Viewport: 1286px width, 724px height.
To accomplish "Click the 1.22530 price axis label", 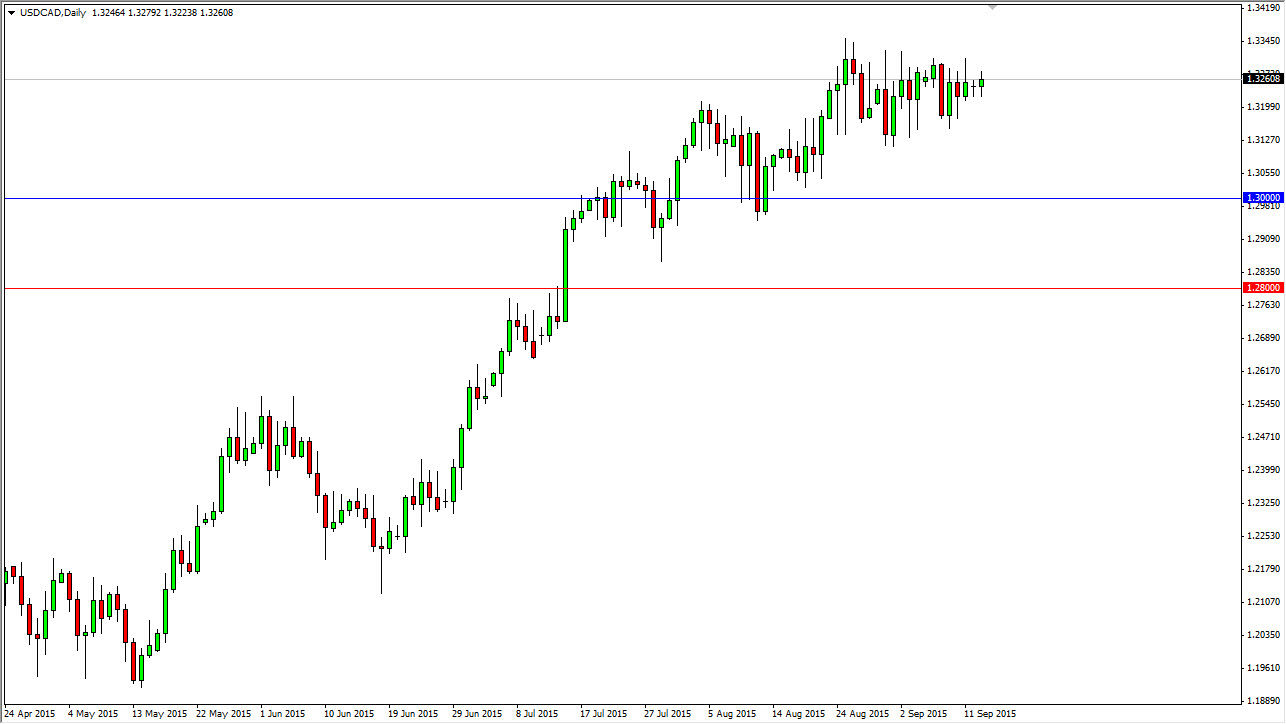I will [1264, 536].
